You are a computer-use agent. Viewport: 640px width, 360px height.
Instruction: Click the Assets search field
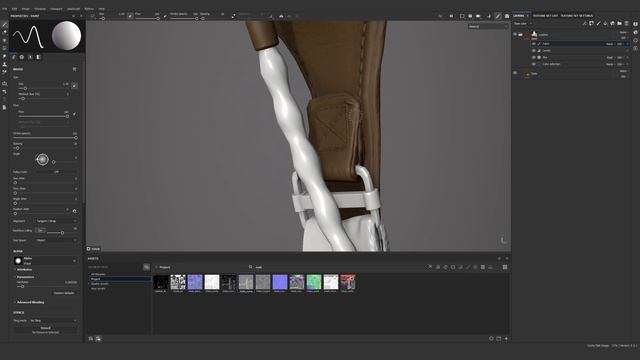click(x=335, y=267)
